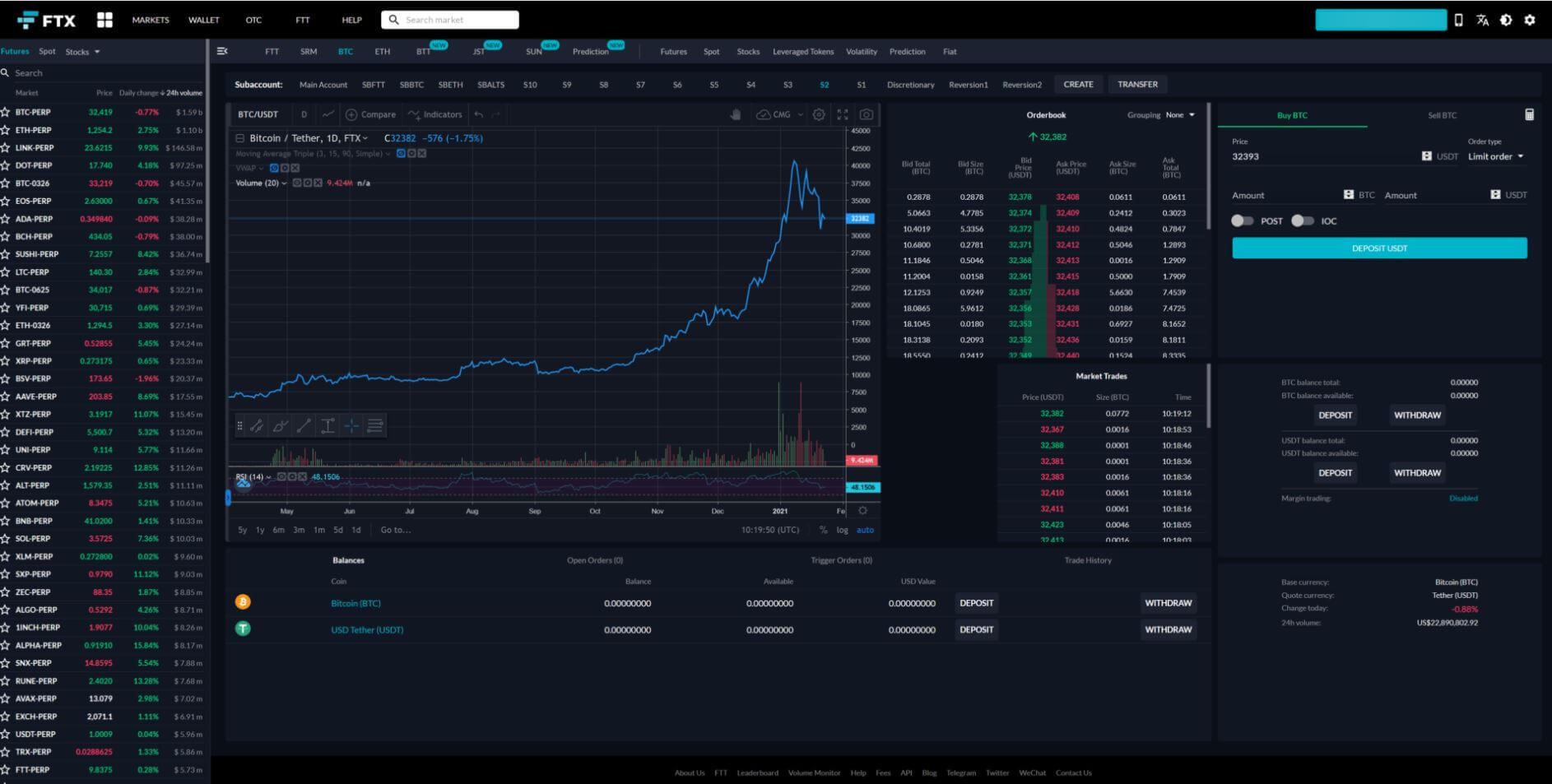Hide the VWAP indicator with its eye icon

pos(274,168)
